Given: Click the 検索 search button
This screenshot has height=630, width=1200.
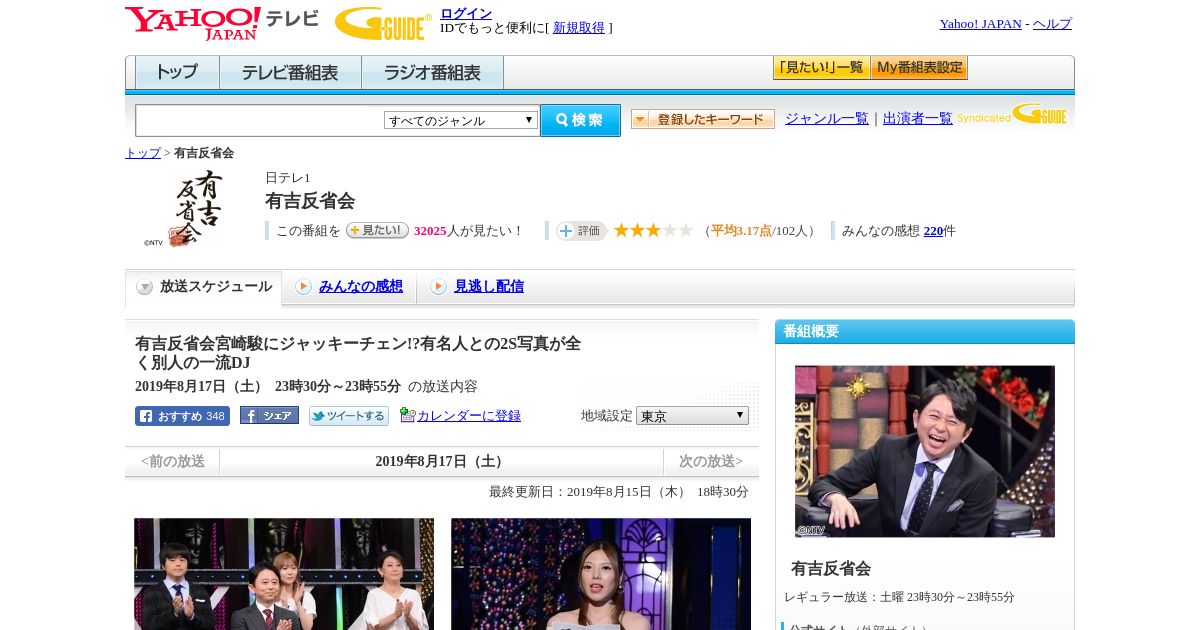Looking at the screenshot, I should (580, 120).
